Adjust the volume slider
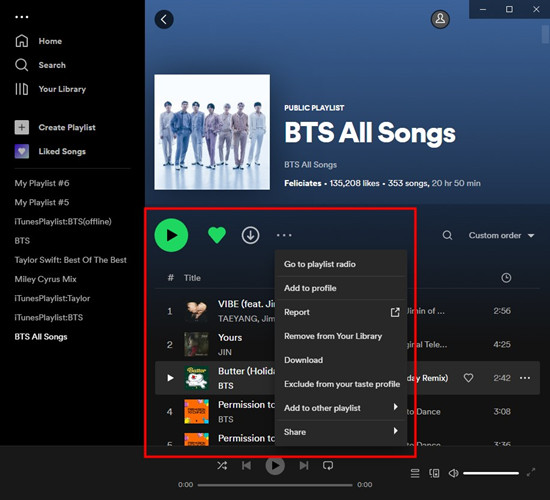The width and height of the screenshot is (550, 500). (491, 473)
